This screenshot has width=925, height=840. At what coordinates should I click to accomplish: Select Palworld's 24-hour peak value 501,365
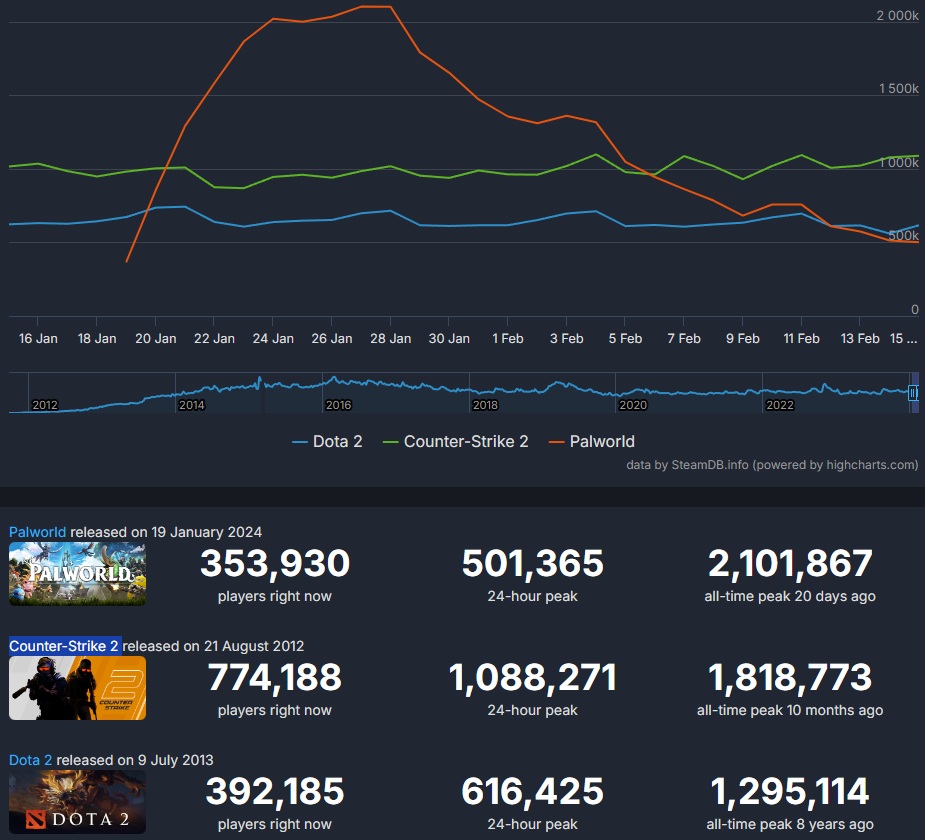pos(533,563)
